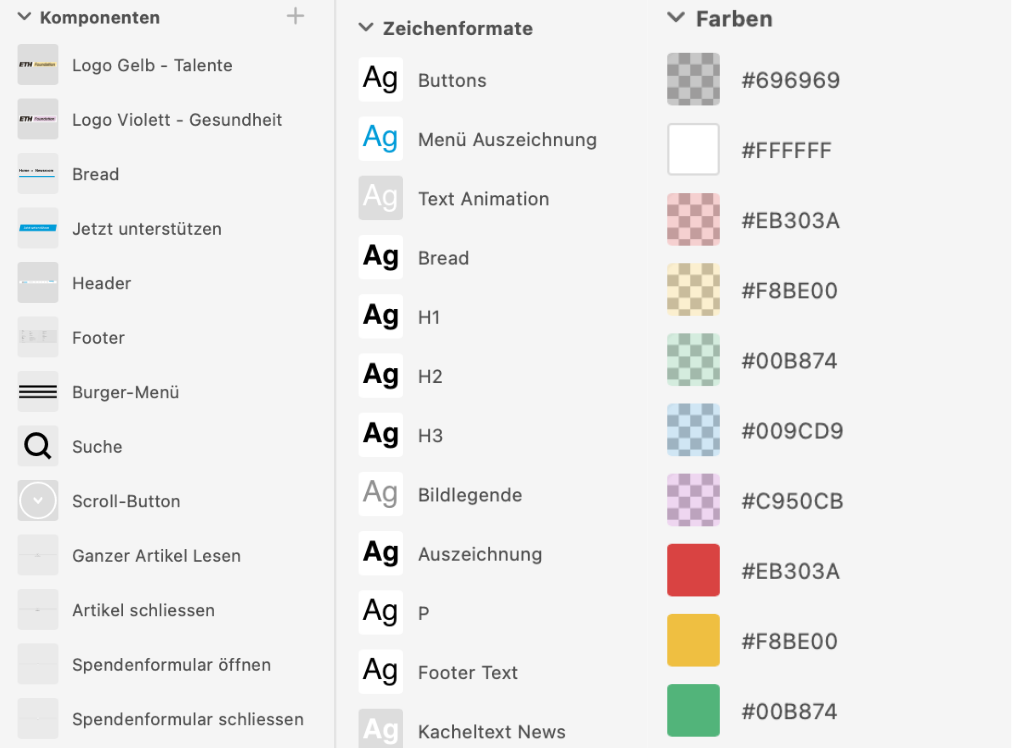The image size is (1018, 748).
Task: Select the Spendenformular öffnen component
Action: pyautogui.click(x=171, y=665)
